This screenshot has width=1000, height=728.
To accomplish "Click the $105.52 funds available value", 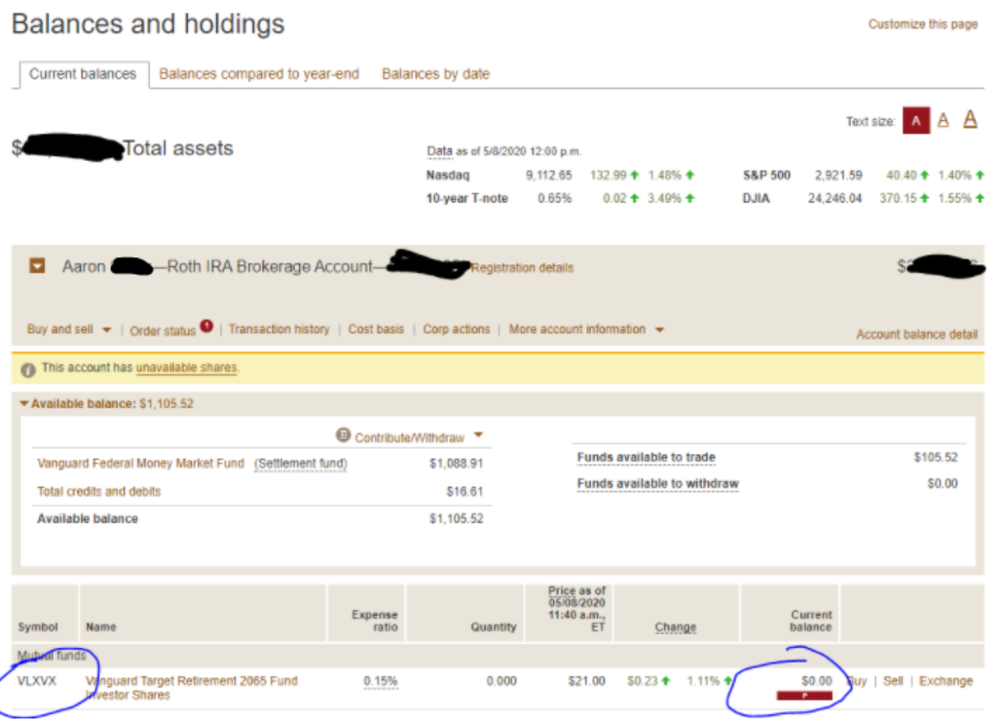I will click(936, 457).
